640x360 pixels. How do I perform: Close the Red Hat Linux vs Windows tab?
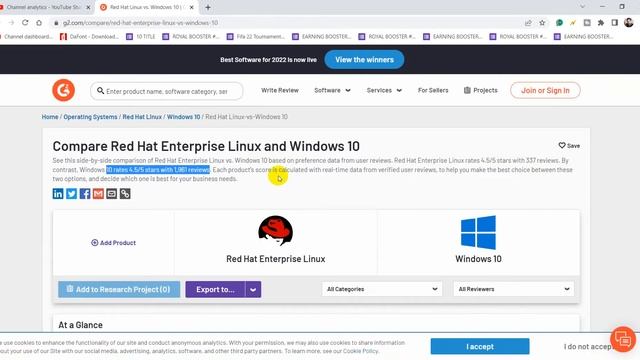click(x=191, y=7)
